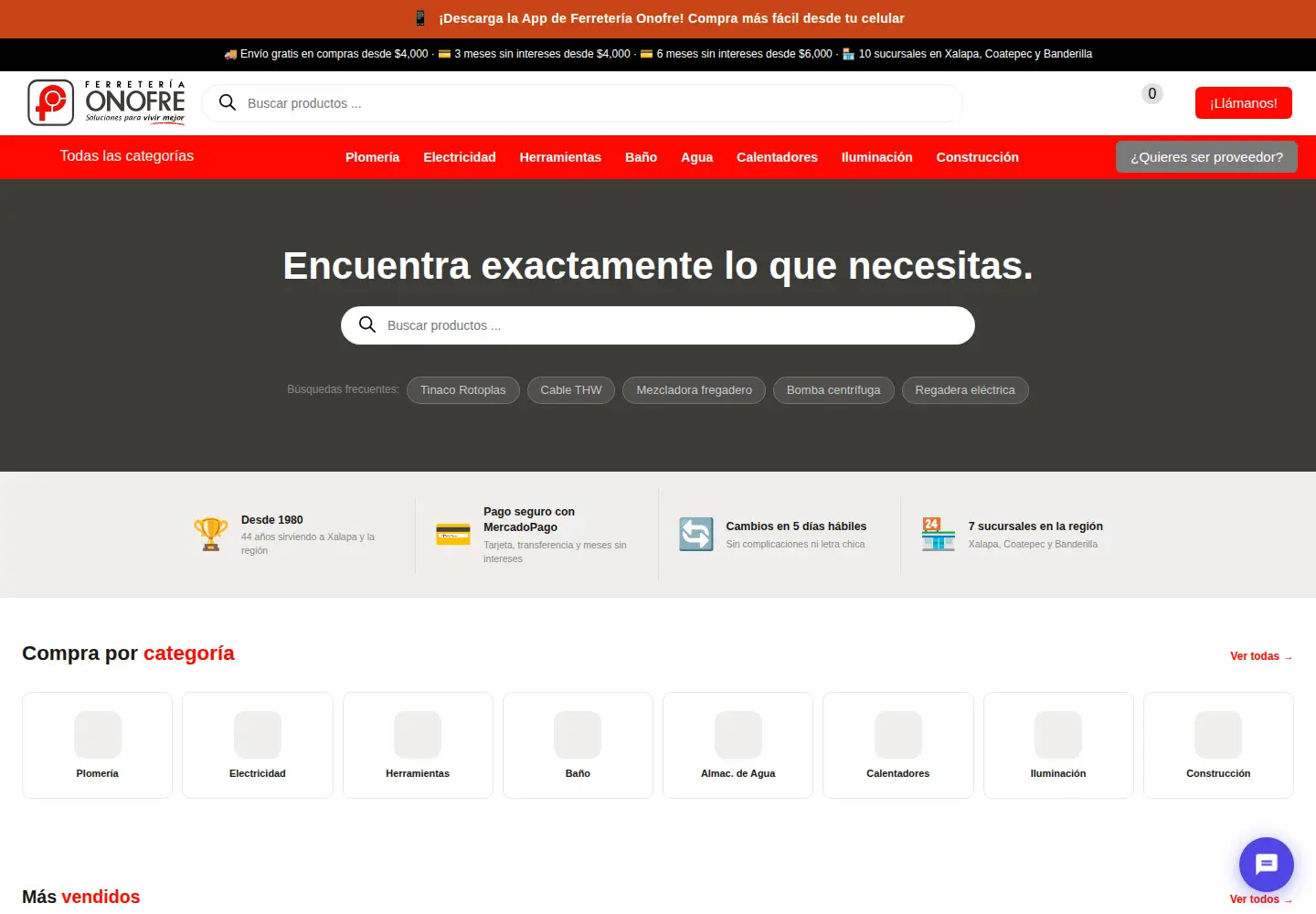Viewport: 1316px width, 914px height.
Task: Select Baño in the navigation bar
Action: [641, 157]
